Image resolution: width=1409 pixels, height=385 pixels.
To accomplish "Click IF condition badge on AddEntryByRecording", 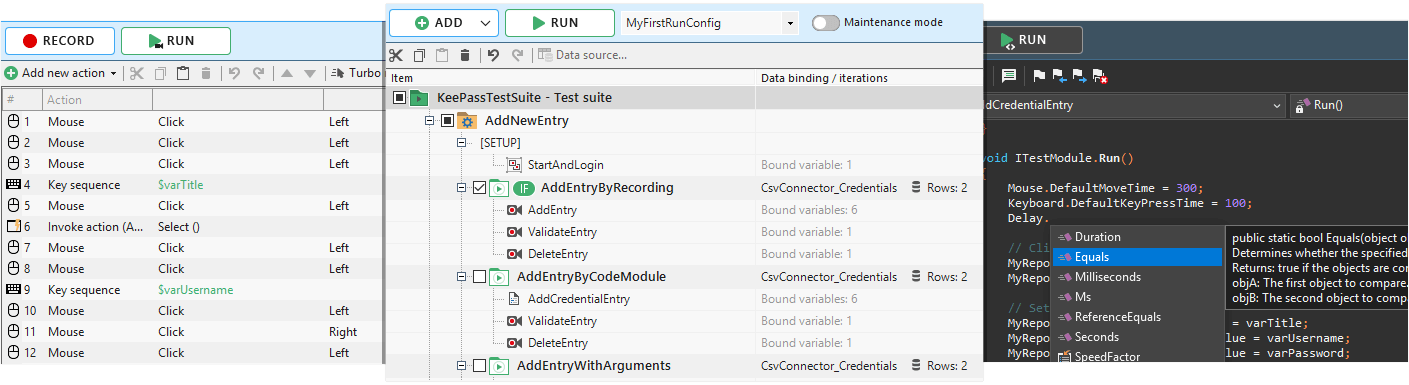I will click(x=524, y=188).
